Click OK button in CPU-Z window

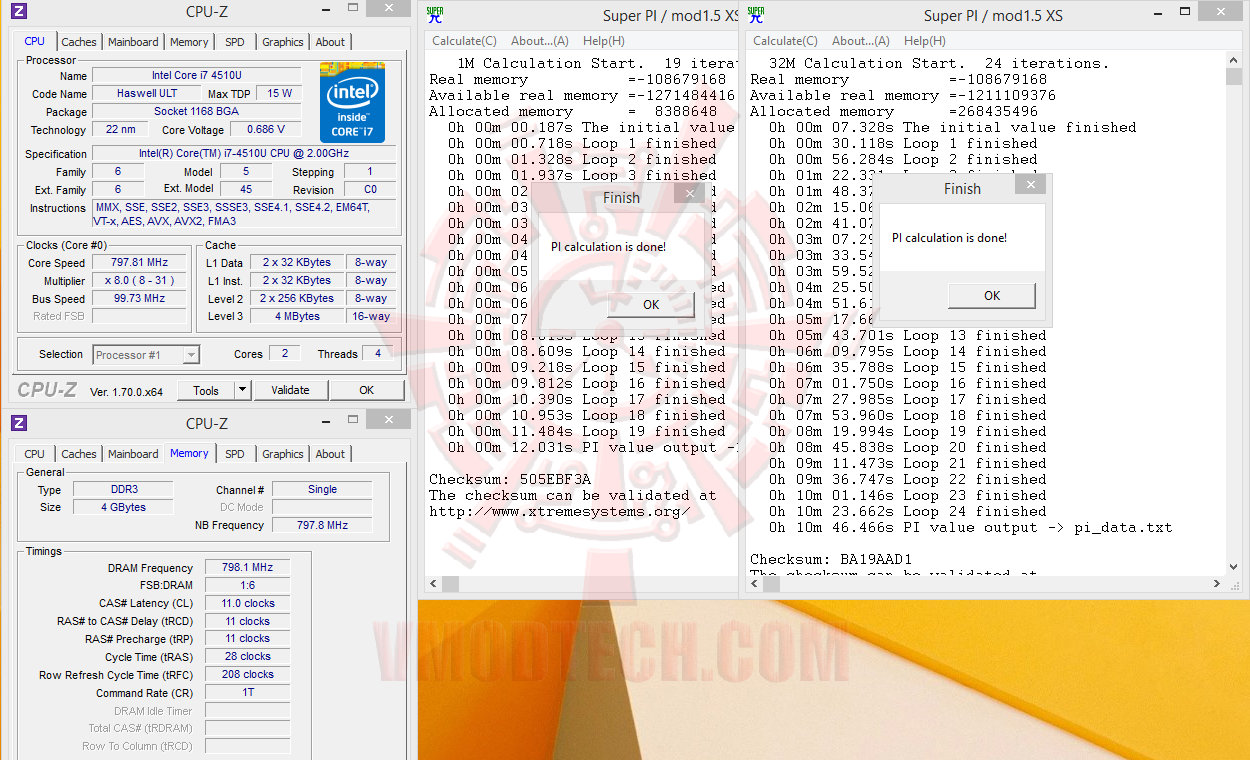[x=367, y=390]
